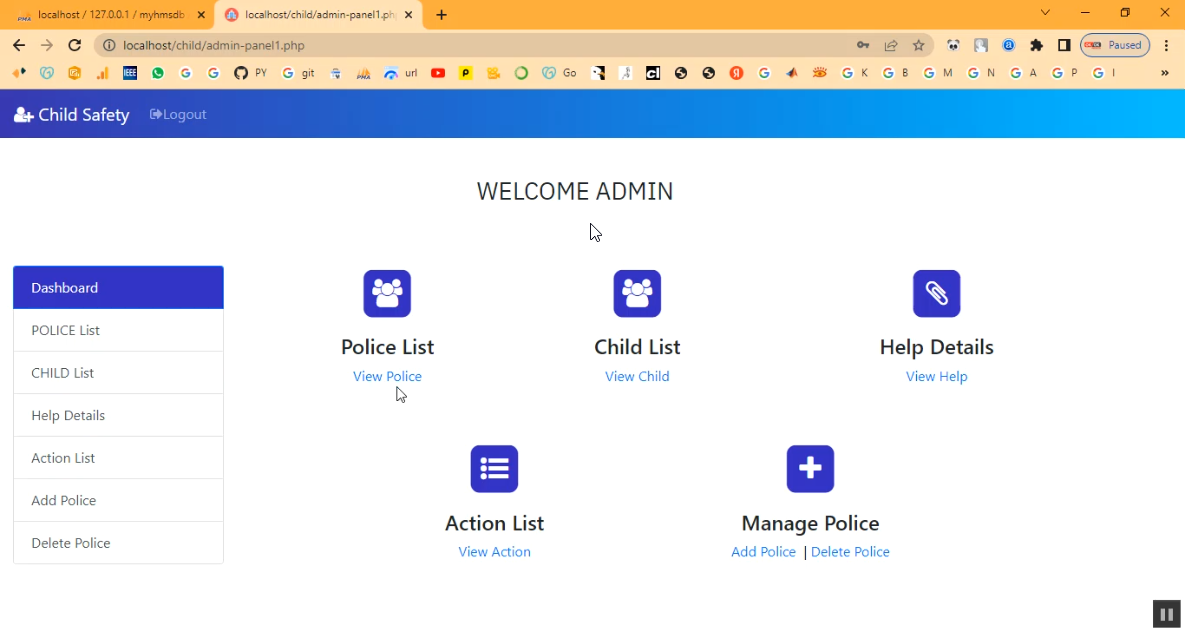
Task: Click the Manage Police plus icon
Action: coord(810,468)
